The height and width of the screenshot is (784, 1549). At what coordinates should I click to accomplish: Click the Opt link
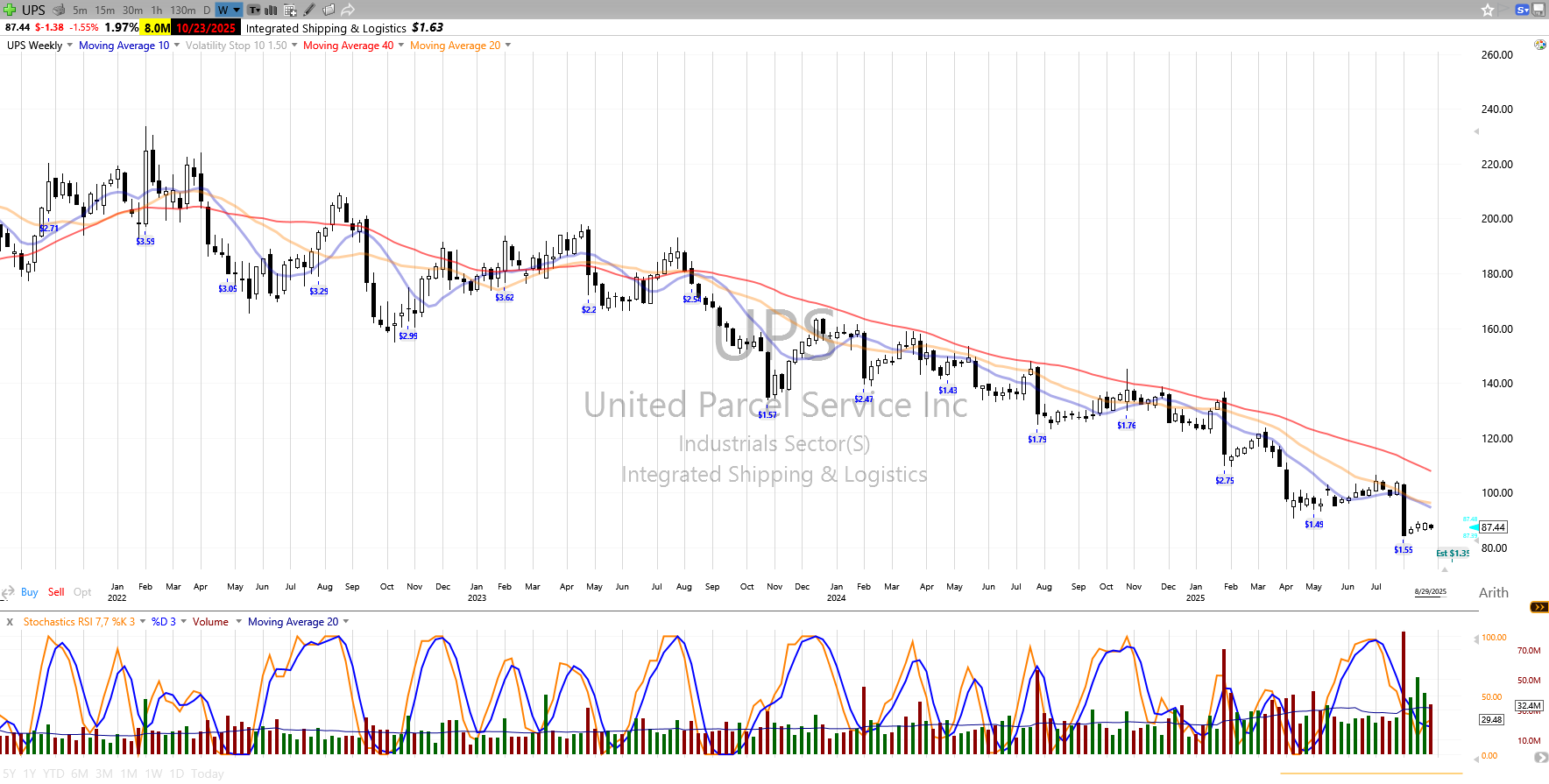pyautogui.click(x=82, y=592)
